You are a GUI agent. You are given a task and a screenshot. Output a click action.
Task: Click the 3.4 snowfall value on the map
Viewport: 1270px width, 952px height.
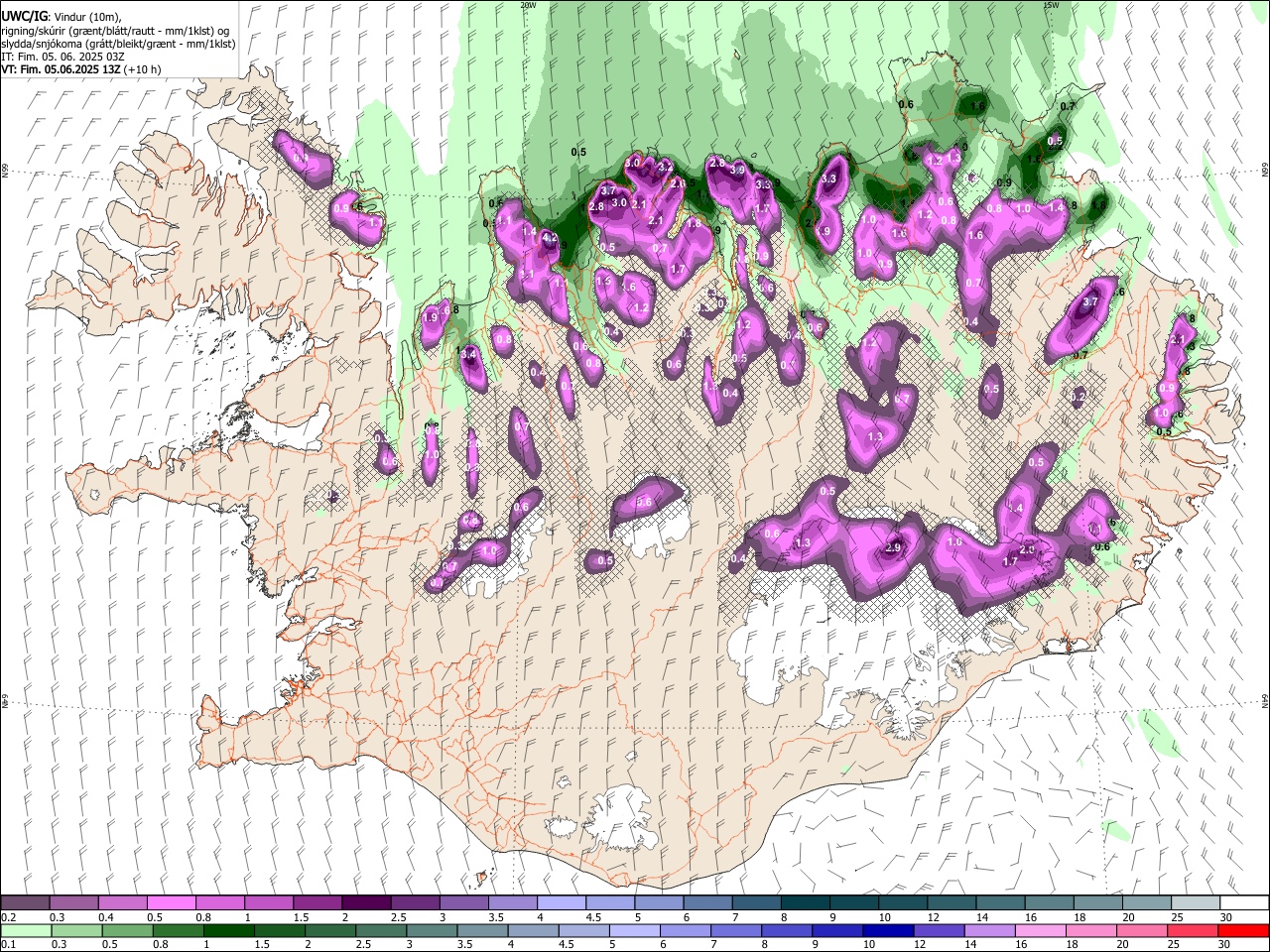(x=469, y=353)
